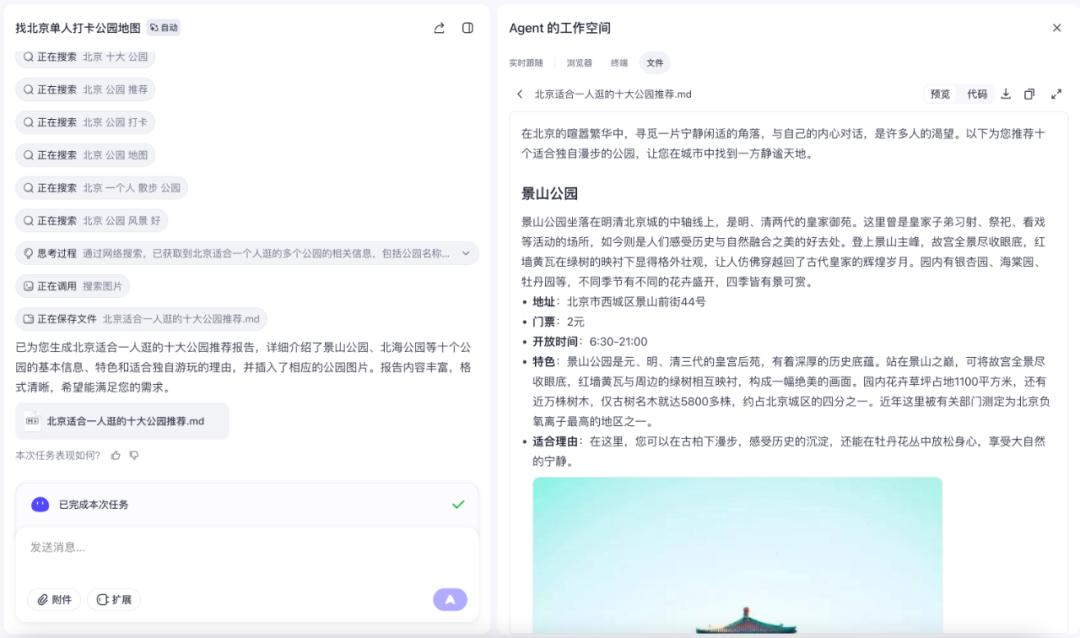Image resolution: width=1080 pixels, height=638 pixels.
Task: Click the thumbs down feedback icon
Action: pyautogui.click(x=134, y=455)
